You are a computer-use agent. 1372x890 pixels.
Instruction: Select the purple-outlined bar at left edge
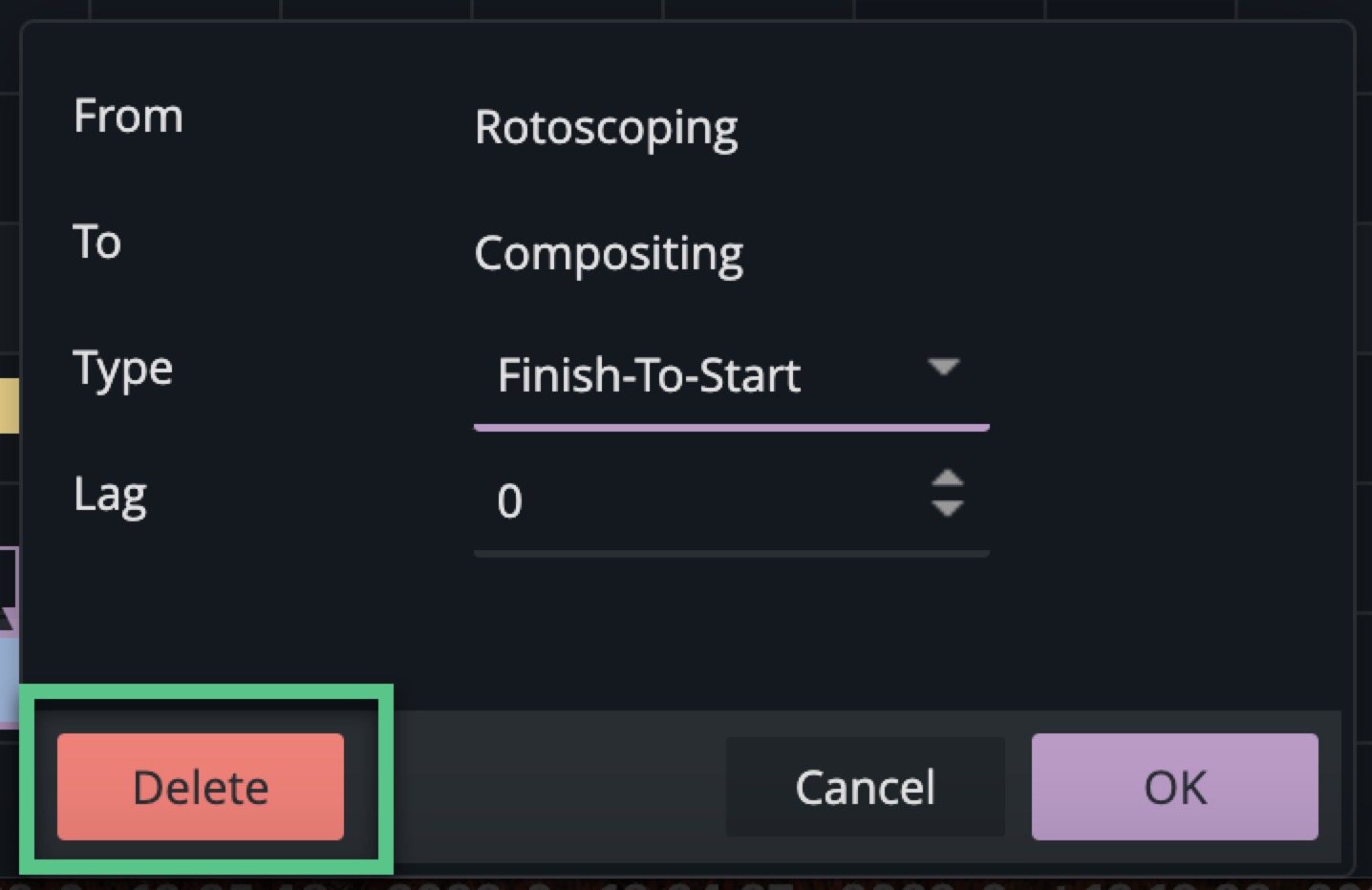8,578
